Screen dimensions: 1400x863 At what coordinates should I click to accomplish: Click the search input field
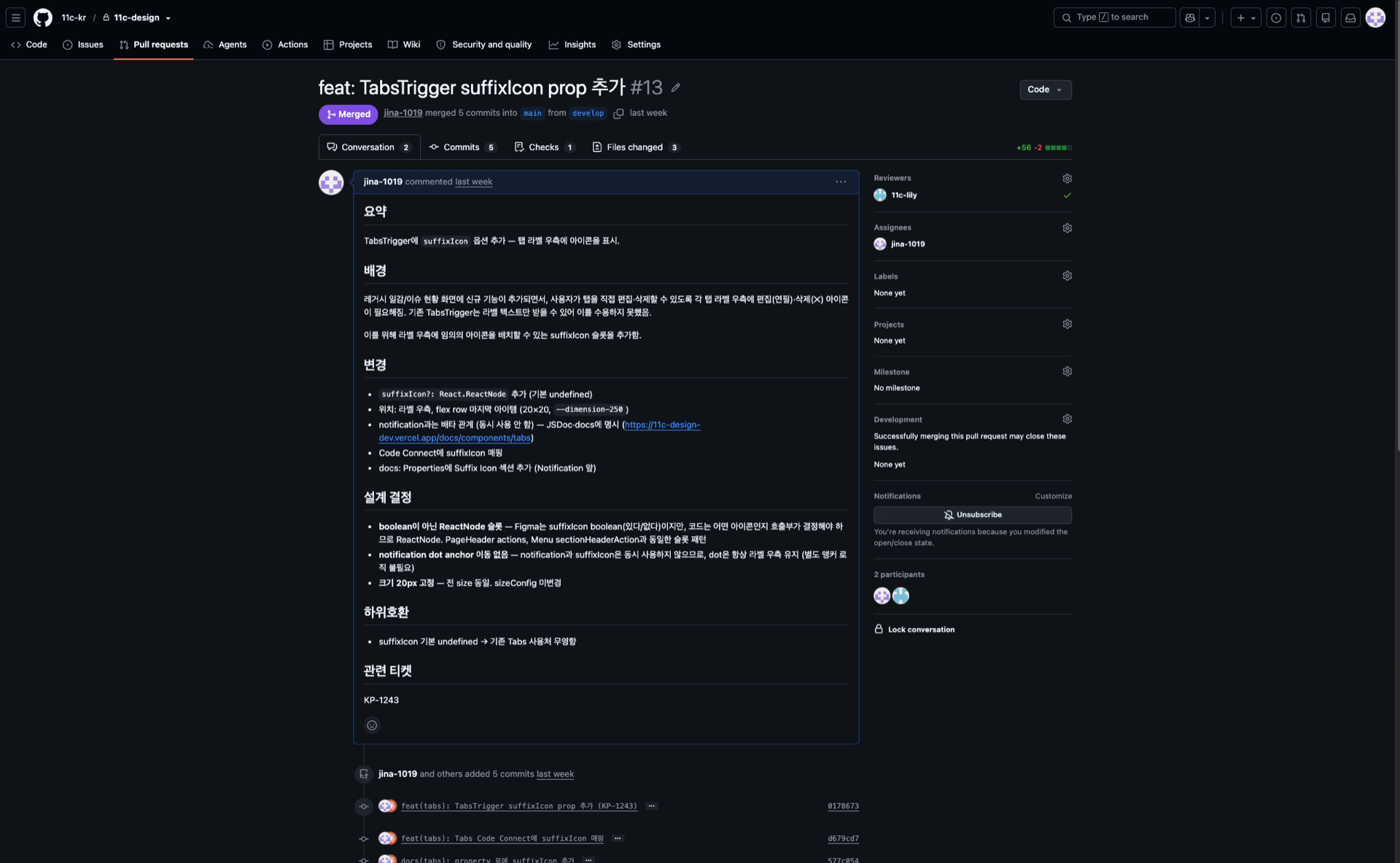[x=1114, y=18]
